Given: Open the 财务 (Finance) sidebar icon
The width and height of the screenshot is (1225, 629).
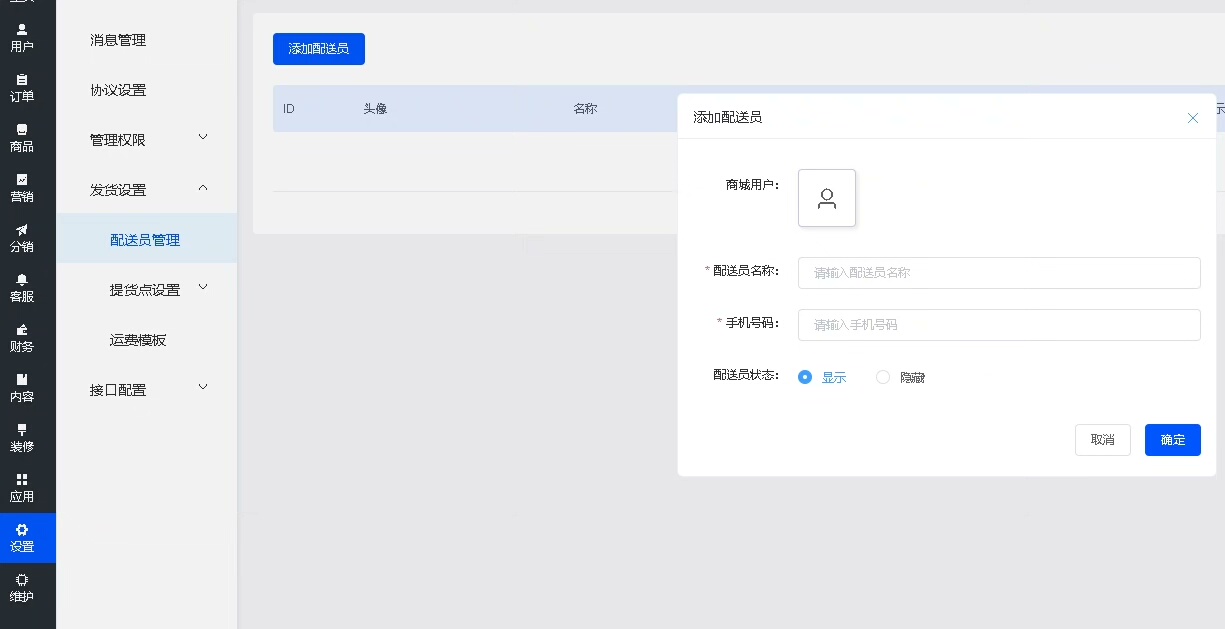Looking at the screenshot, I should click(x=22, y=338).
